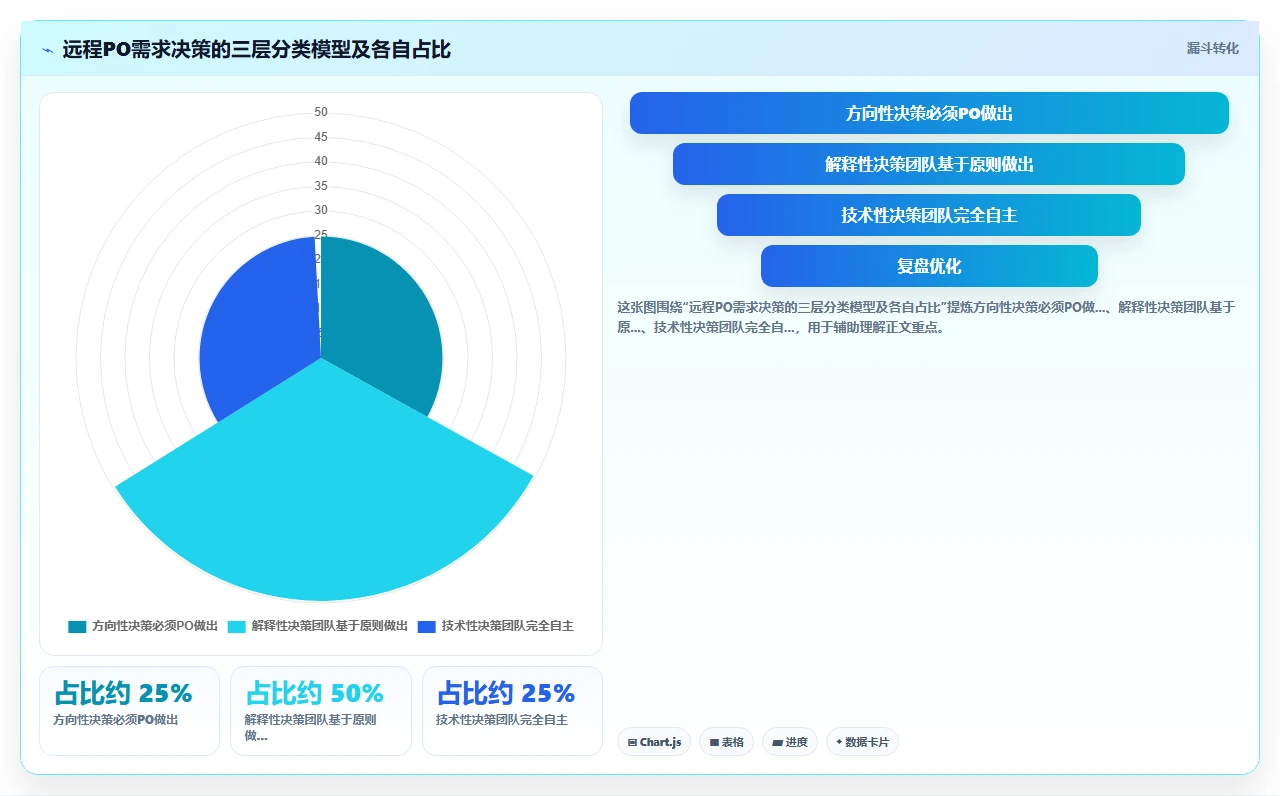This screenshot has height=796, width=1280.
Task: Click the axis label 45
Action: (x=321, y=137)
